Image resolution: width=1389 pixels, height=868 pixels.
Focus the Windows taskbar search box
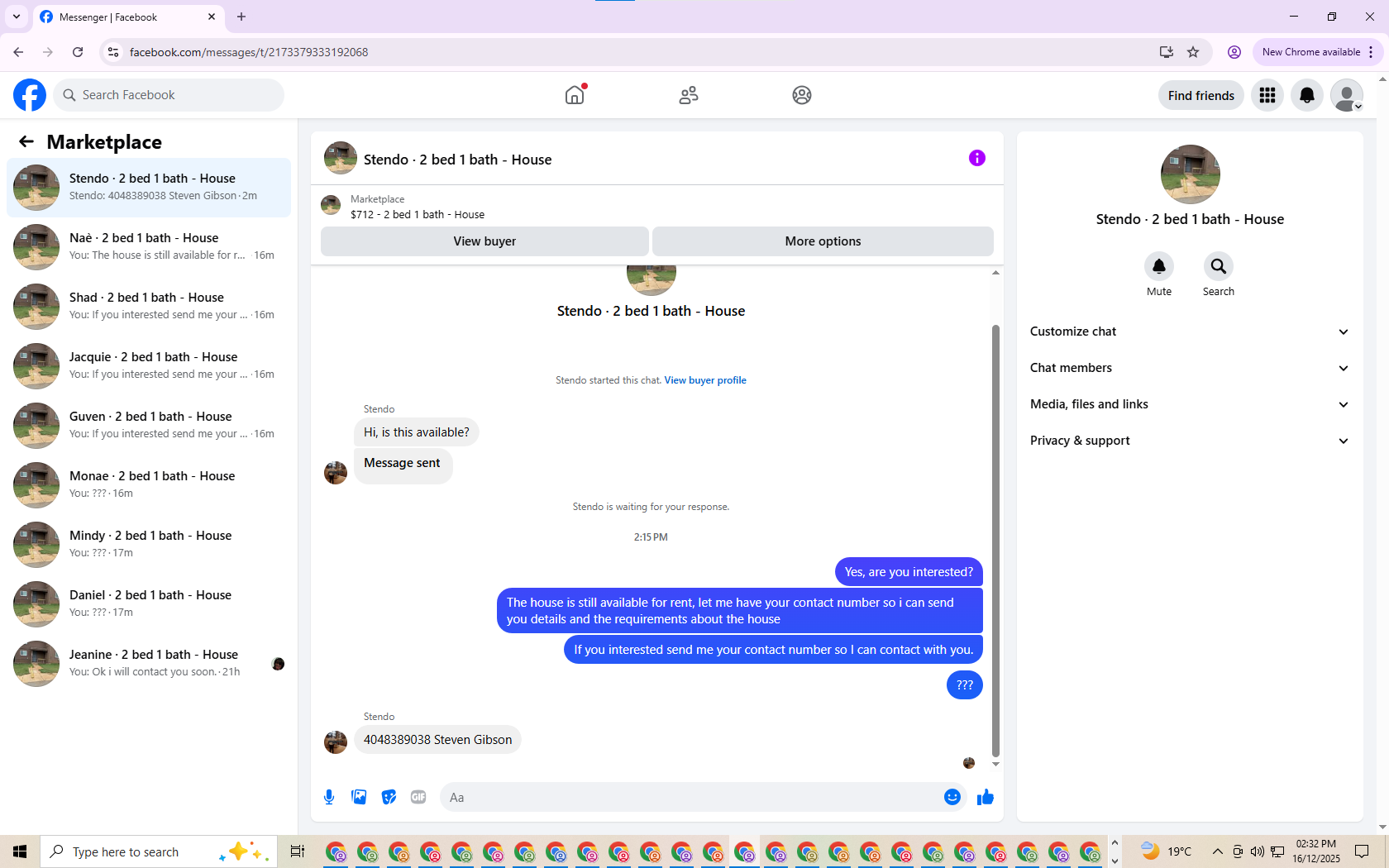click(159, 851)
